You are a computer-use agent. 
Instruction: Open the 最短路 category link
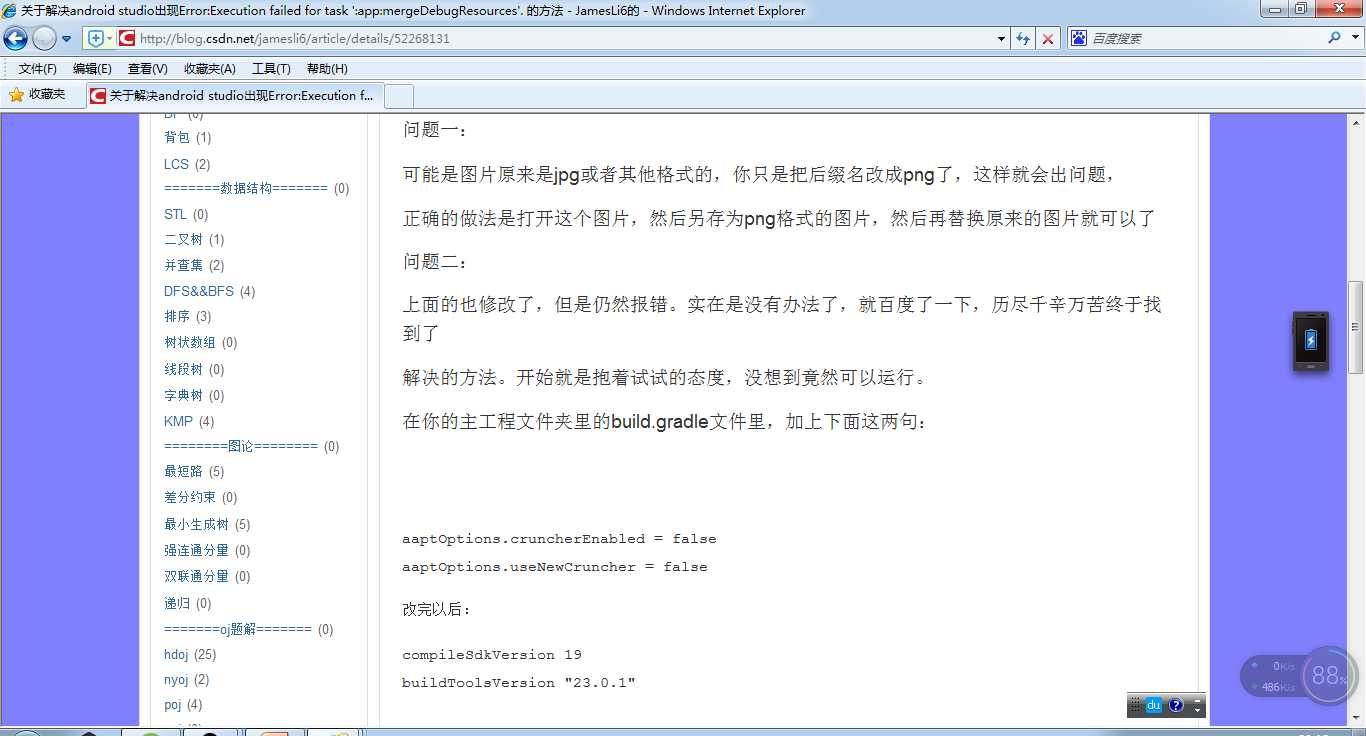click(x=183, y=471)
